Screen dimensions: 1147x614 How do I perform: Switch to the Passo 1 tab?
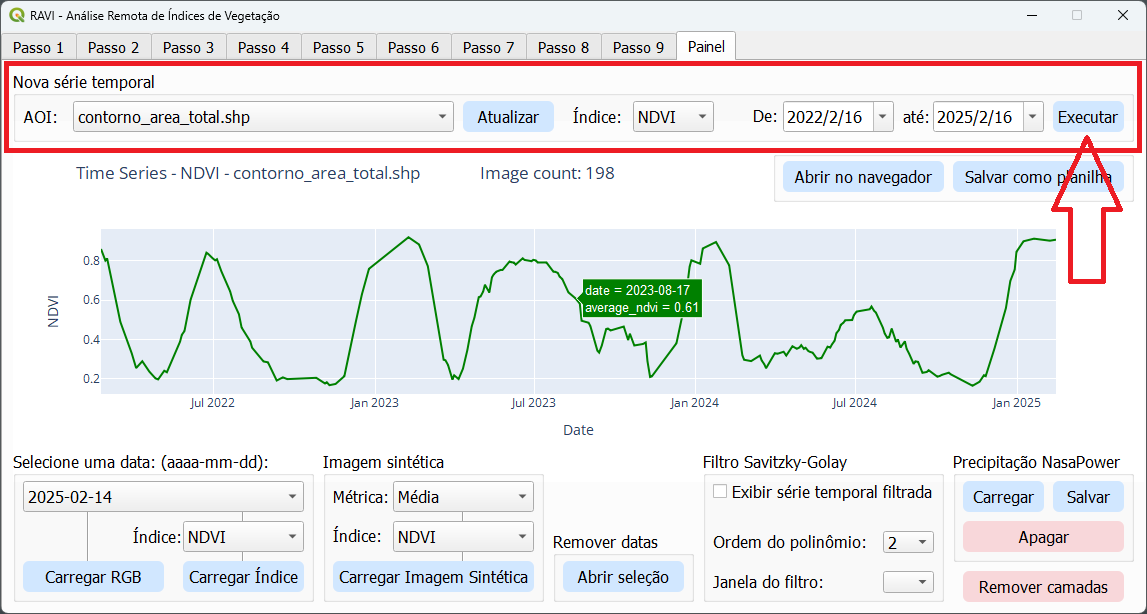(x=38, y=46)
